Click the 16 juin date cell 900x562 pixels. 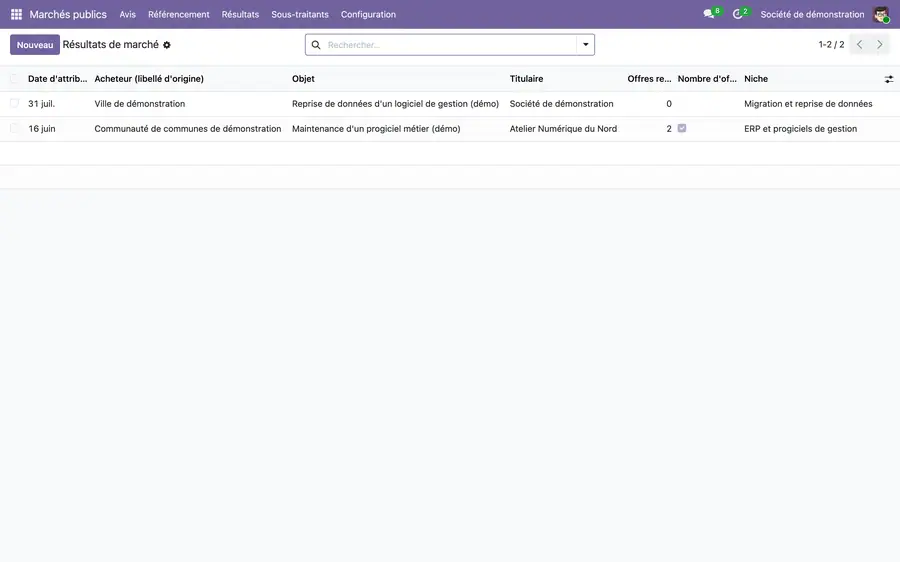click(x=42, y=129)
